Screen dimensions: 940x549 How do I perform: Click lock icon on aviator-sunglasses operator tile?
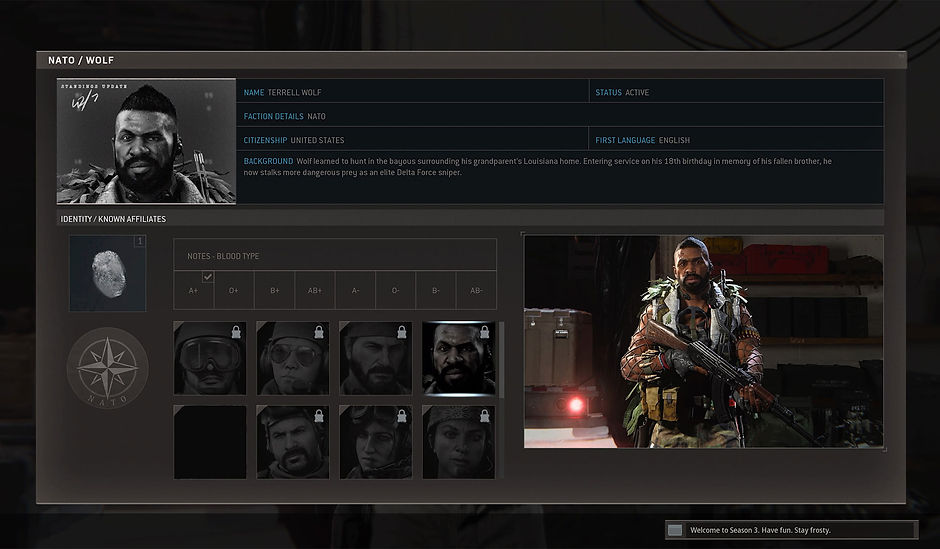pyautogui.click(x=319, y=331)
